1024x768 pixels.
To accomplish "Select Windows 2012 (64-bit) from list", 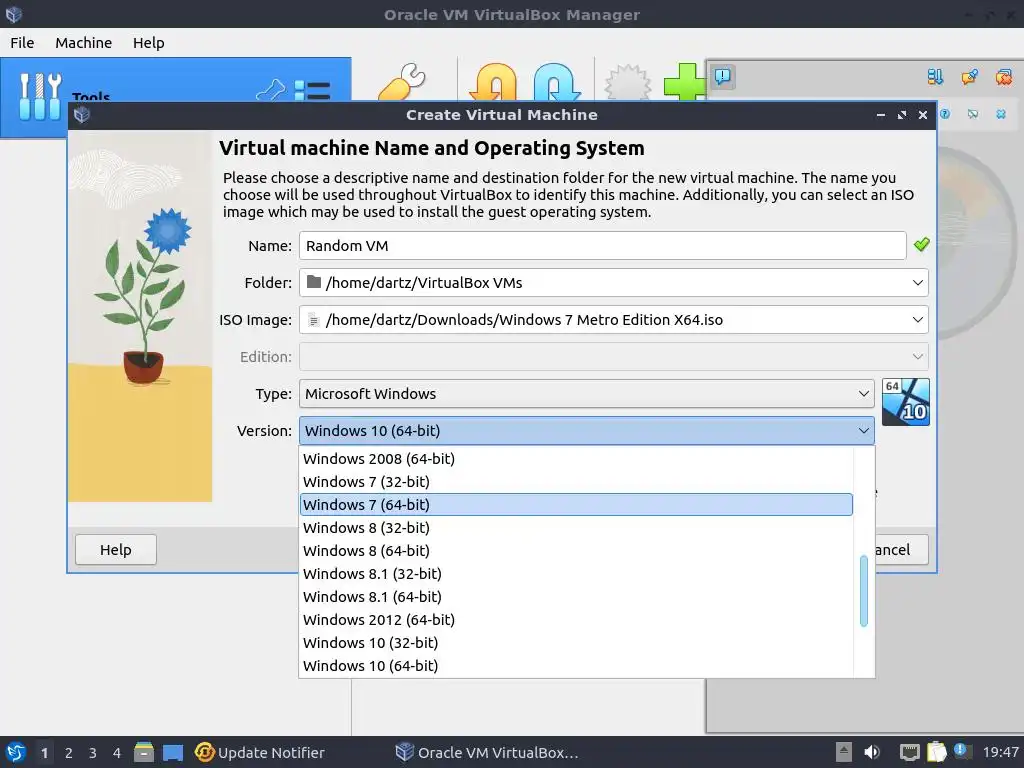I will (576, 620).
